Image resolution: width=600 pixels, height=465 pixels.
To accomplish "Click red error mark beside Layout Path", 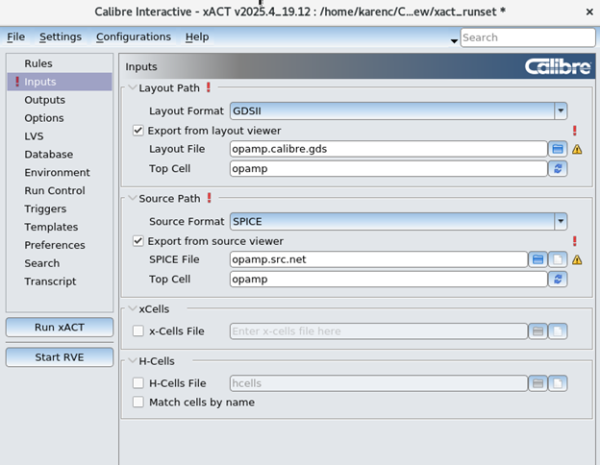I will click(209, 88).
